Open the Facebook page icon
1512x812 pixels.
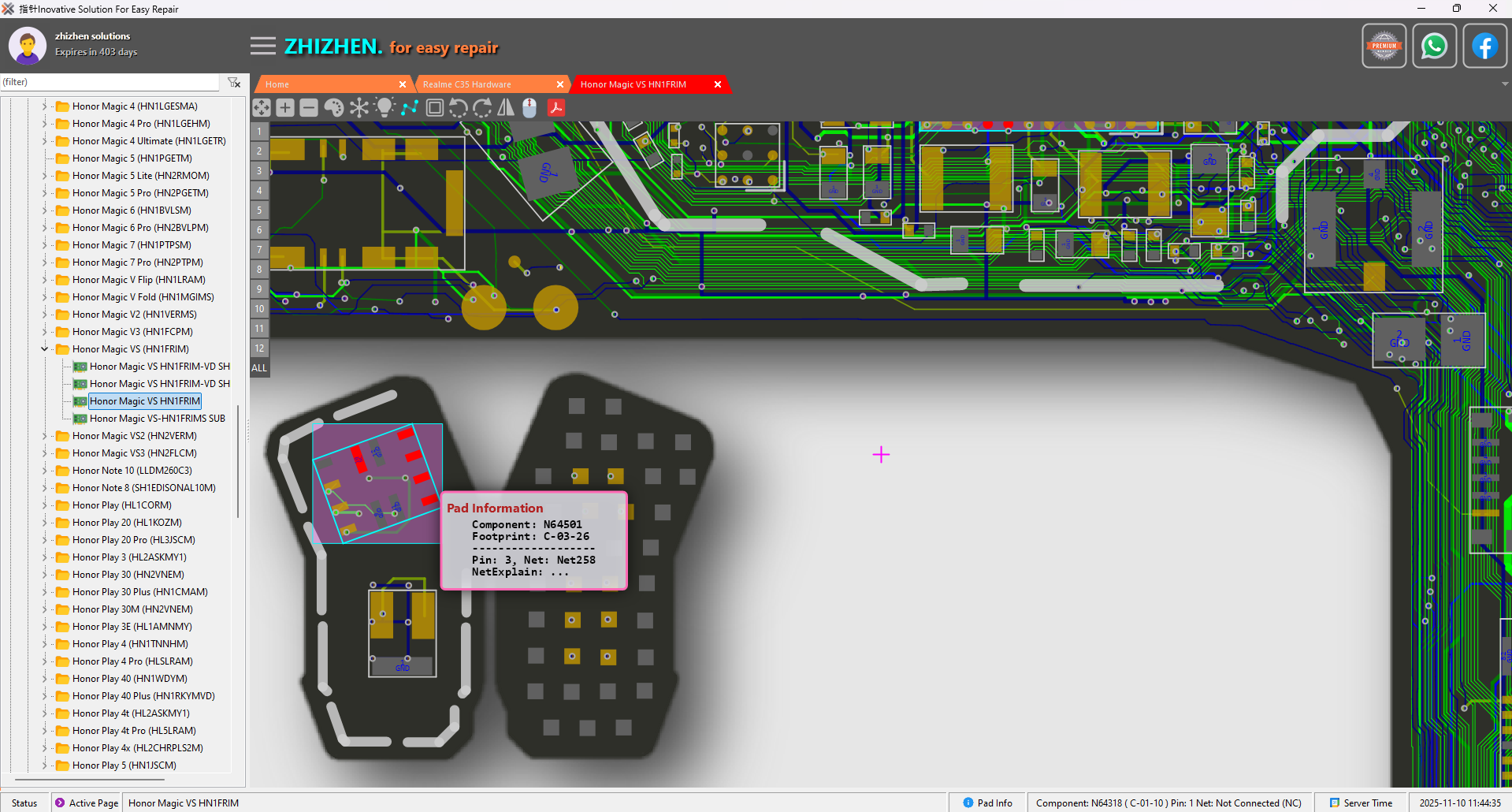[x=1485, y=46]
